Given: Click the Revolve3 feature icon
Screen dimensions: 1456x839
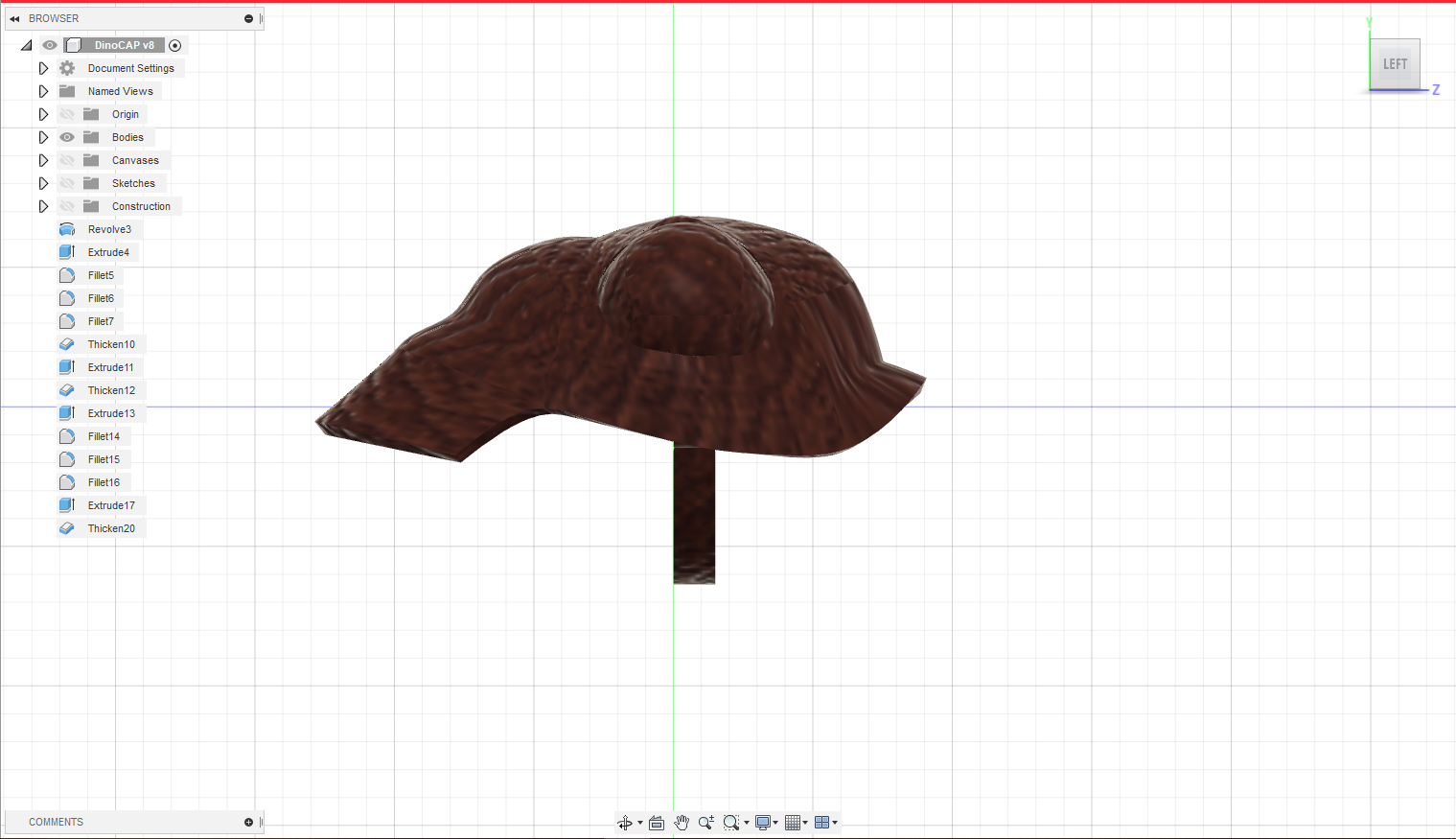Looking at the screenshot, I should (x=67, y=229).
